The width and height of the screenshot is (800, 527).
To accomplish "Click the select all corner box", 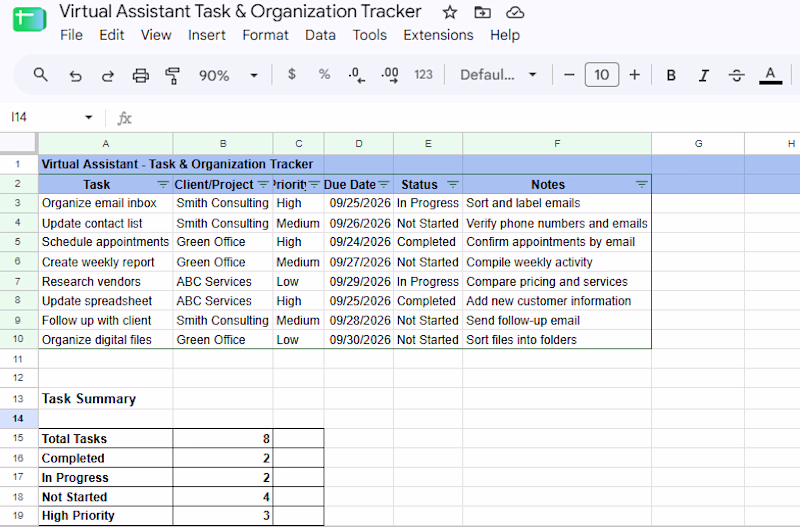I will (18, 143).
